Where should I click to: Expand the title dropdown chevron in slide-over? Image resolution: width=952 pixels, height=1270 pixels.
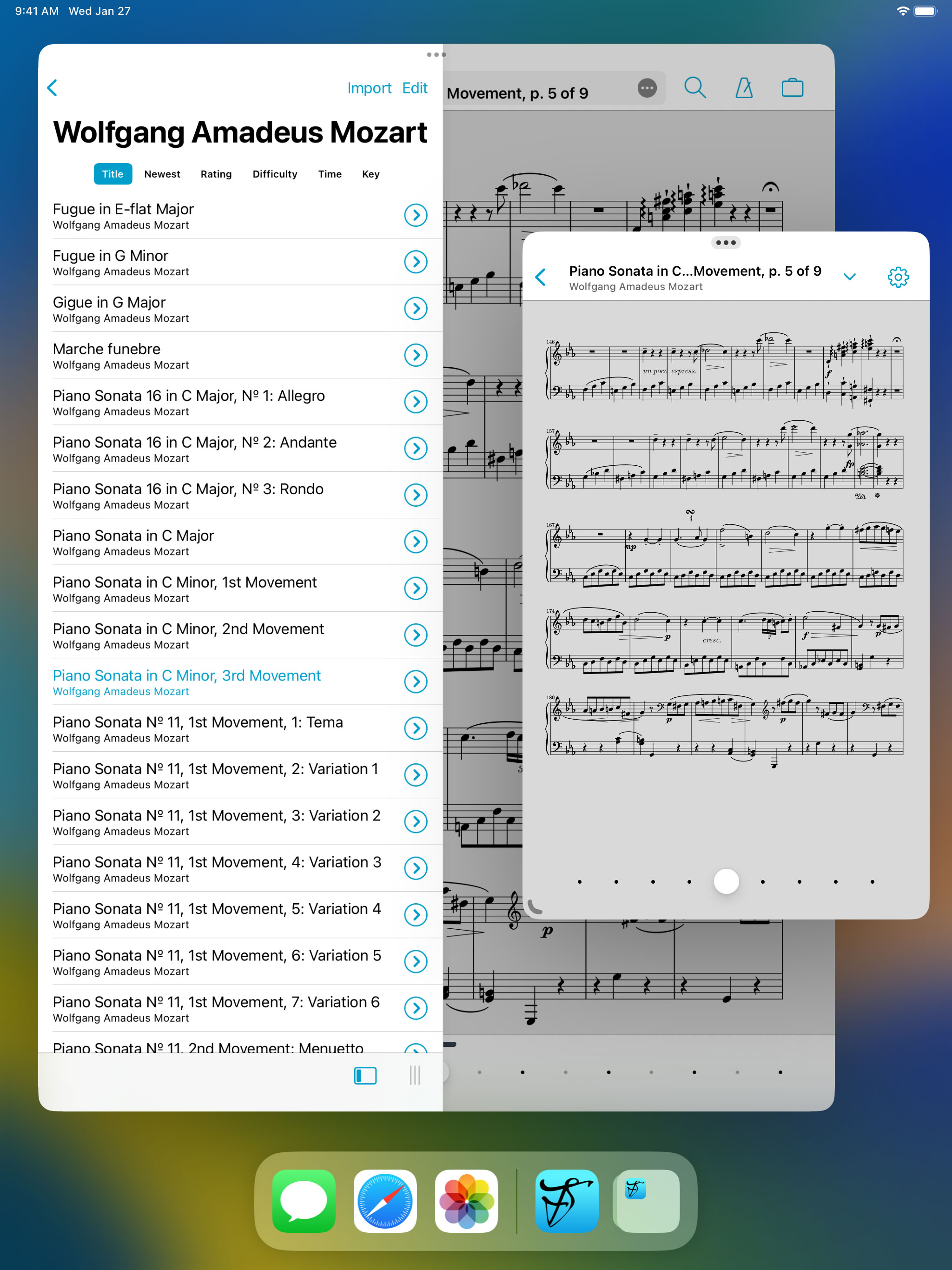849,277
